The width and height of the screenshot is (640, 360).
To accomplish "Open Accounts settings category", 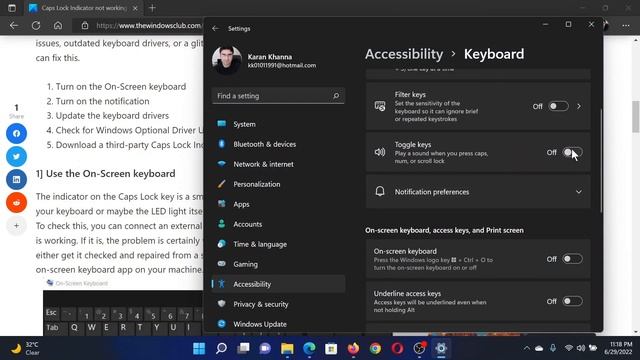I will [x=278, y=224].
